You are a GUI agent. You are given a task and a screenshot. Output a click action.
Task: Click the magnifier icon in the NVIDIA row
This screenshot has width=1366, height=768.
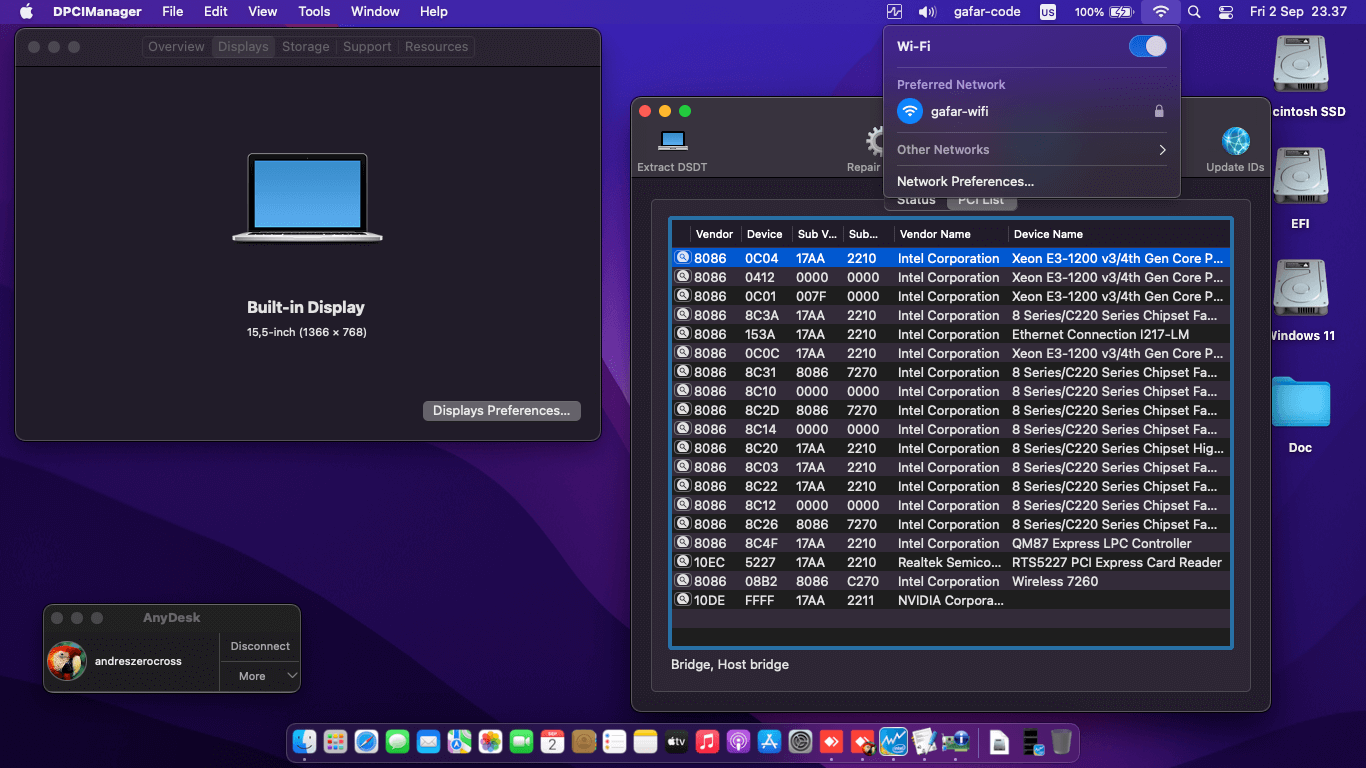(x=682, y=600)
